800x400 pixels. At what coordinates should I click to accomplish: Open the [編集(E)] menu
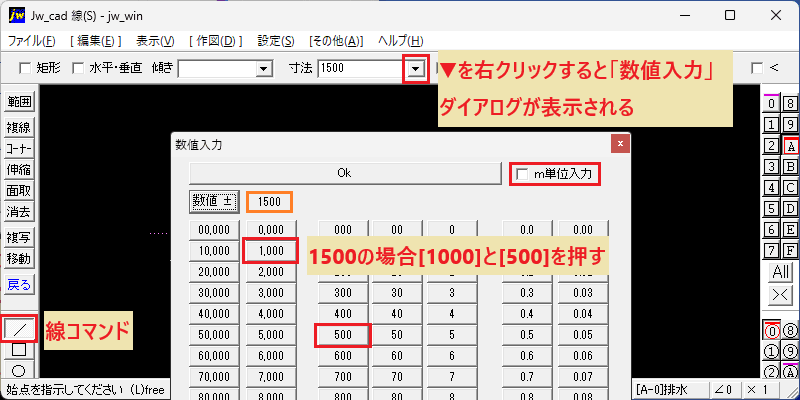(x=95, y=41)
